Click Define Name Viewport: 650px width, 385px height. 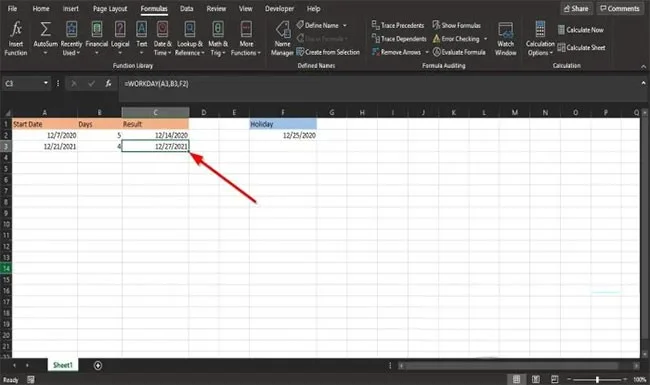(318, 25)
